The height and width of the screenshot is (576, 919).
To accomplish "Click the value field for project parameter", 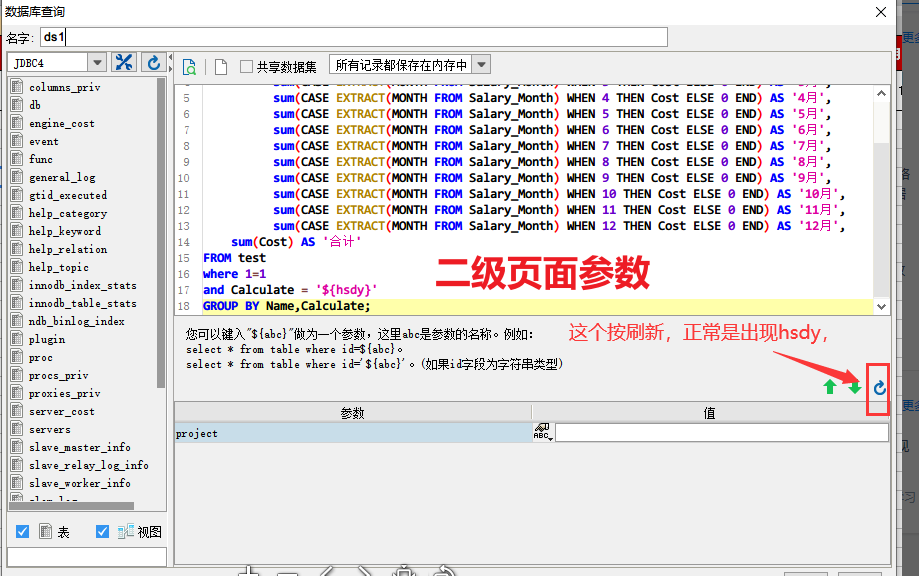I will (722, 432).
